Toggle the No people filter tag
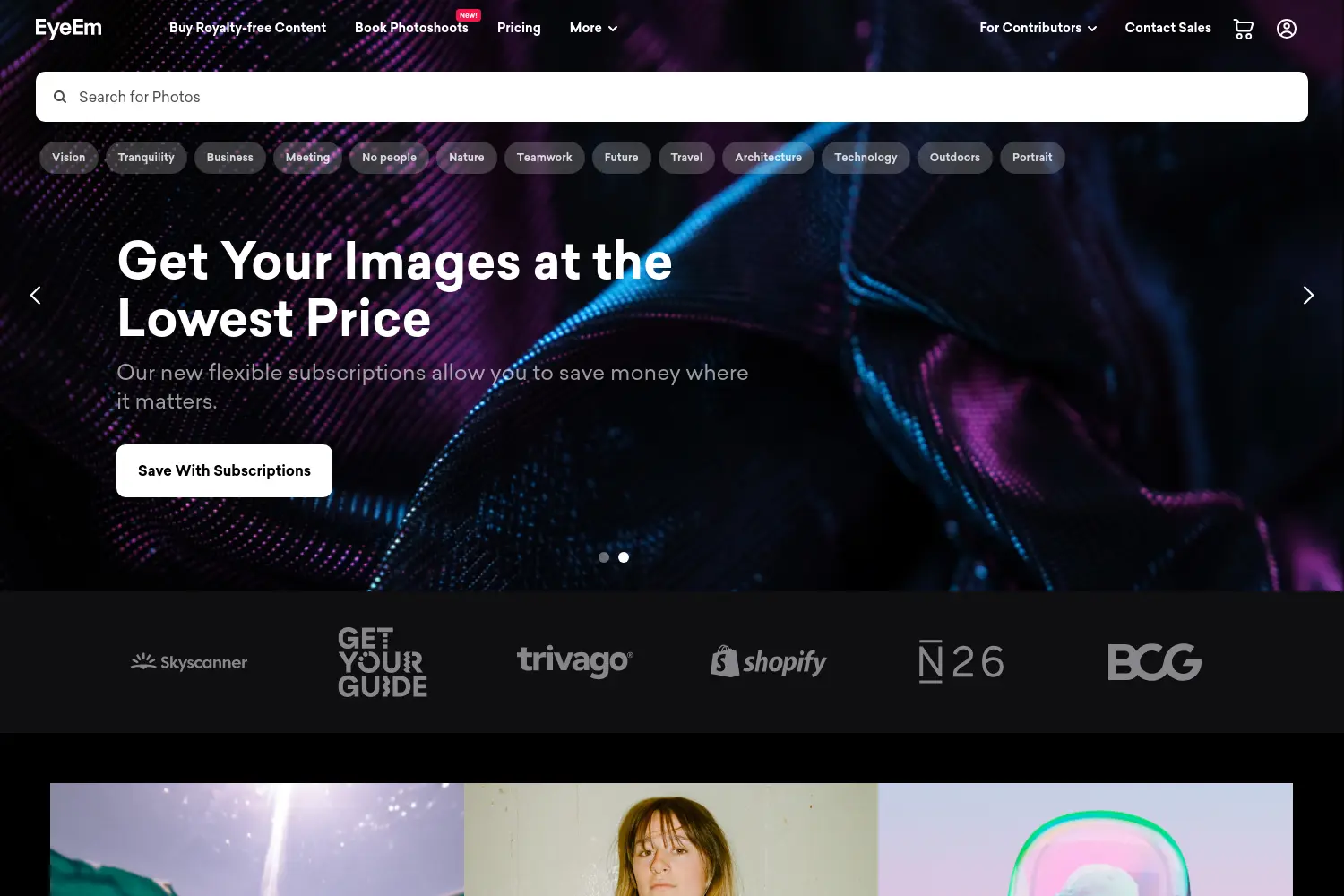The width and height of the screenshot is (1344, 896). [x=389, y=158]
